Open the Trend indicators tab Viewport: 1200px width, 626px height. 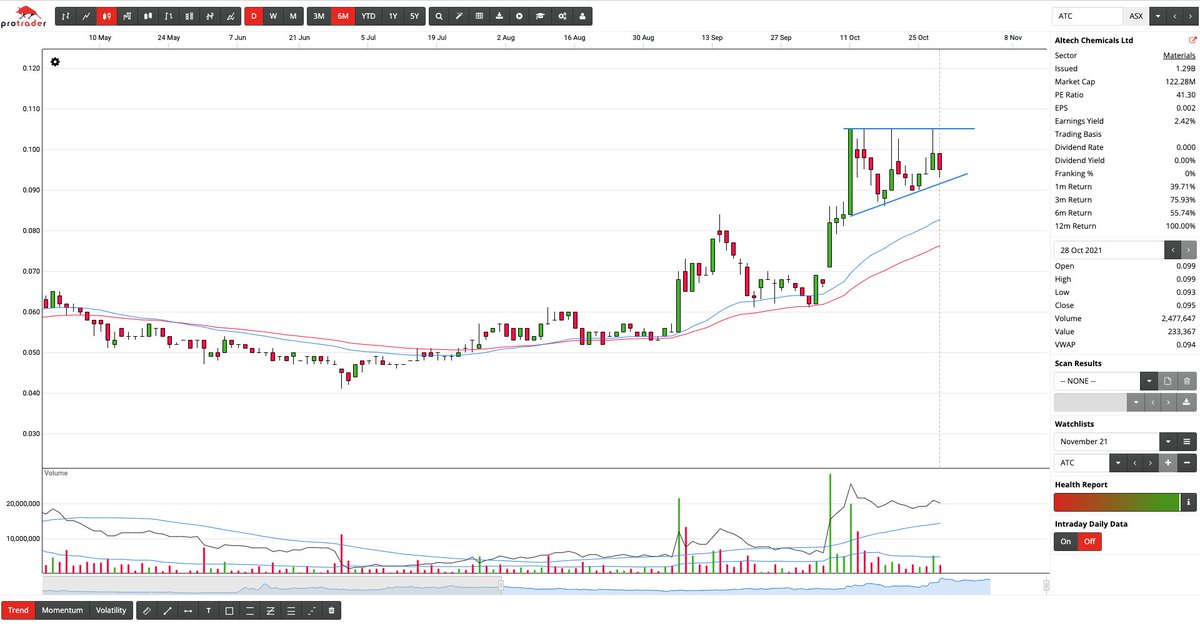[18, 610]
